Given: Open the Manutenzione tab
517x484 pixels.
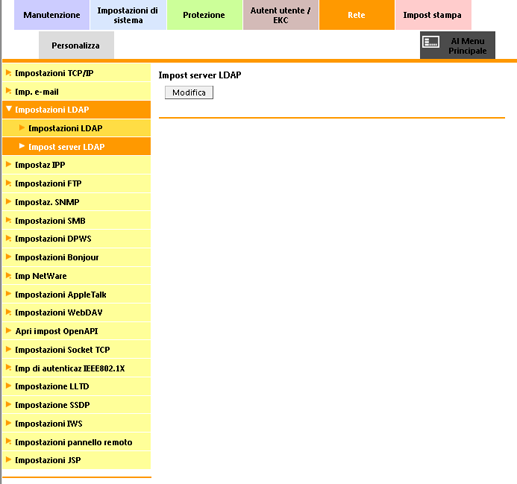Looking at the screenshot, I should (52, 15).
